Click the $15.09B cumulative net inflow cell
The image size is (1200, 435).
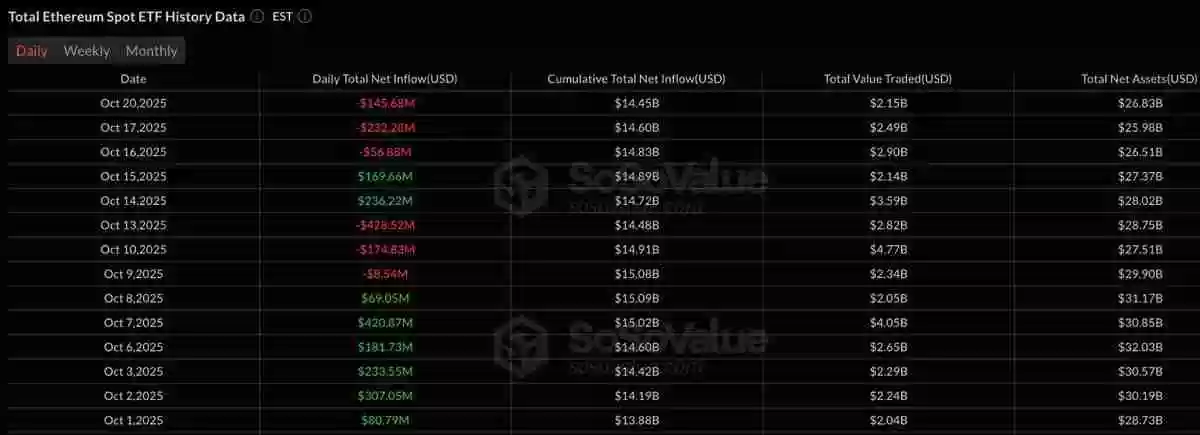(x=637, y=298)
